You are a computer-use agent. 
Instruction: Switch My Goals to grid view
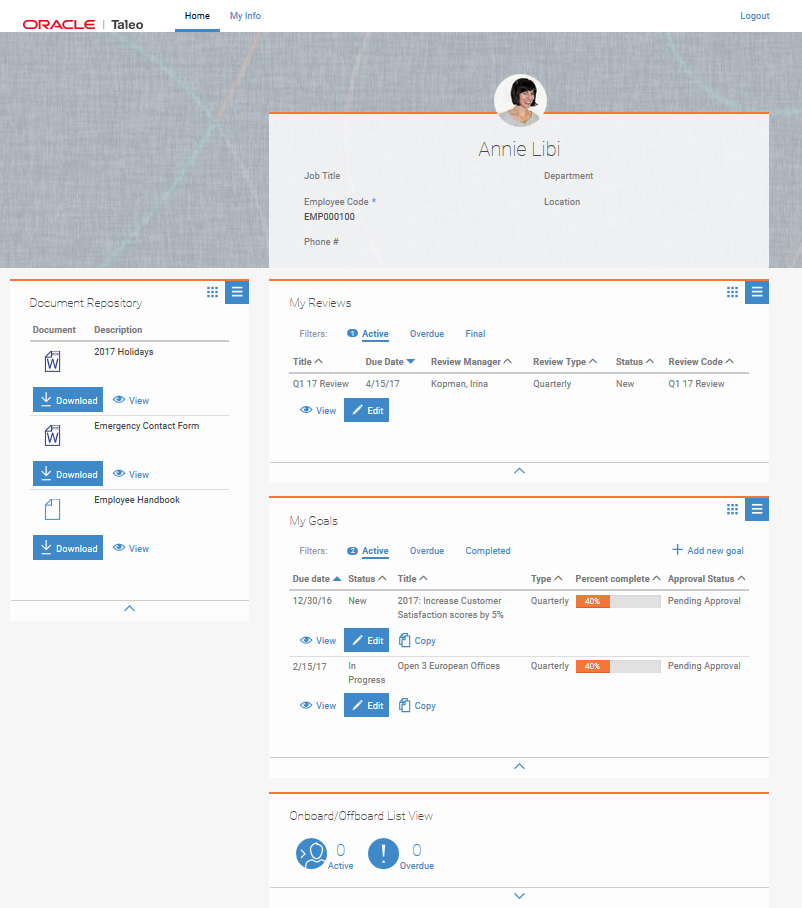coord(733,509)
